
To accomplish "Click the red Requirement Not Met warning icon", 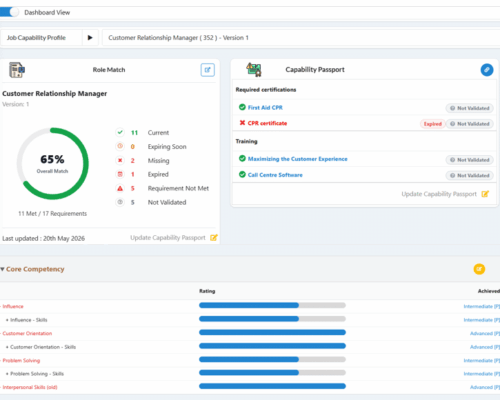I will tap(120, 188).
